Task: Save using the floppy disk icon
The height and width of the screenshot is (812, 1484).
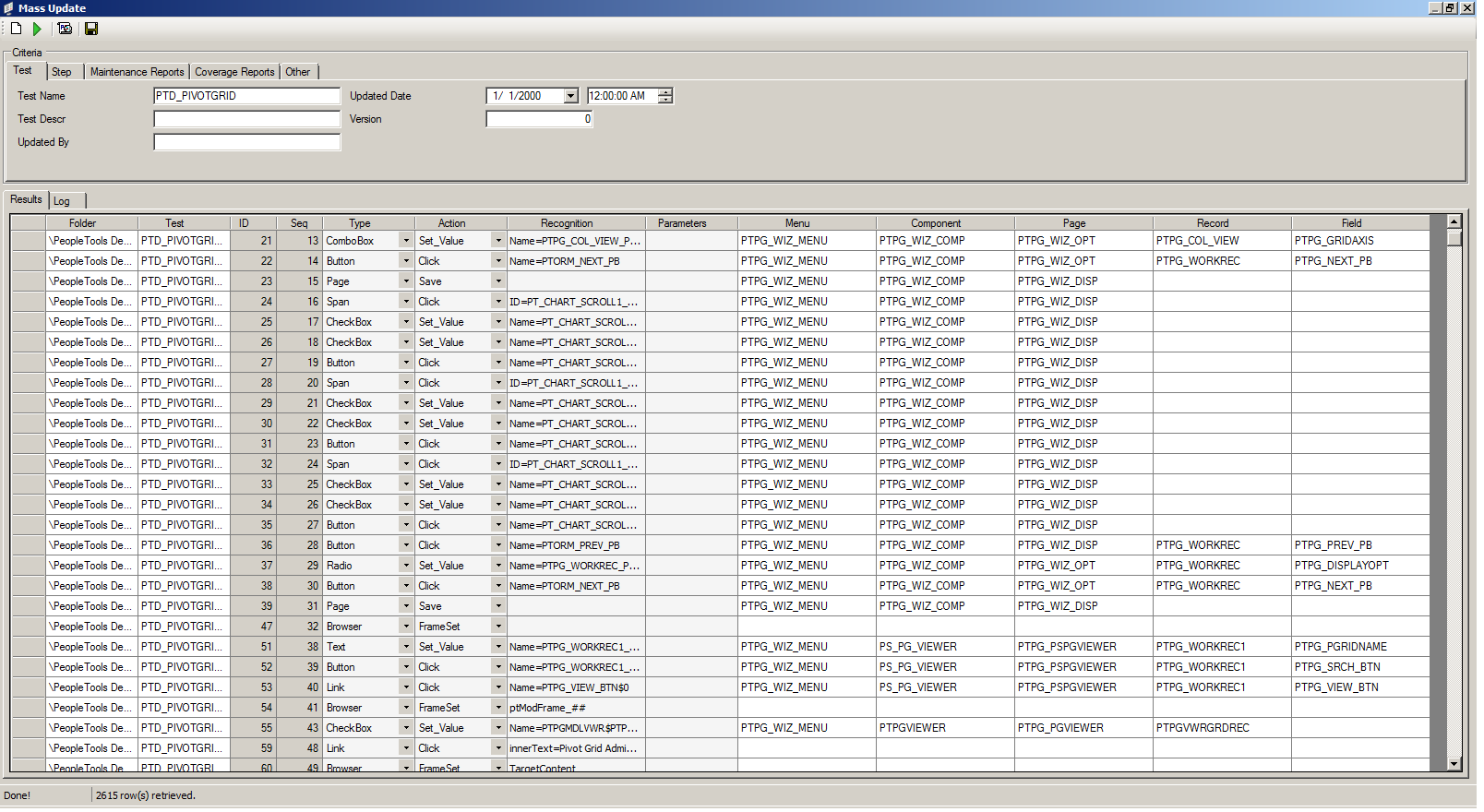Action: pyautogui.click(x=91, y=29)
